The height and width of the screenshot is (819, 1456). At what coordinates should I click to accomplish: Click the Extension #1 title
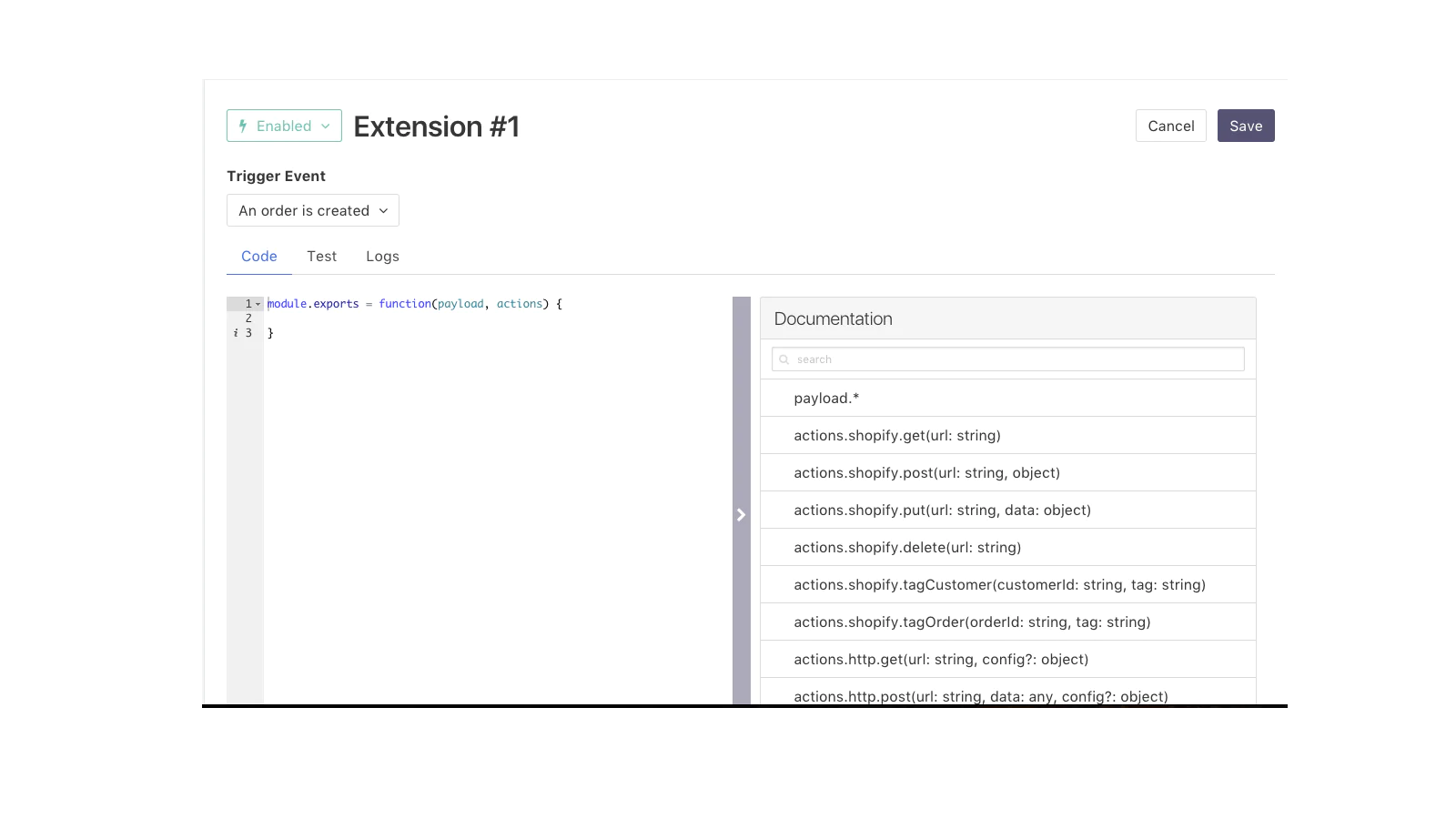436,126
